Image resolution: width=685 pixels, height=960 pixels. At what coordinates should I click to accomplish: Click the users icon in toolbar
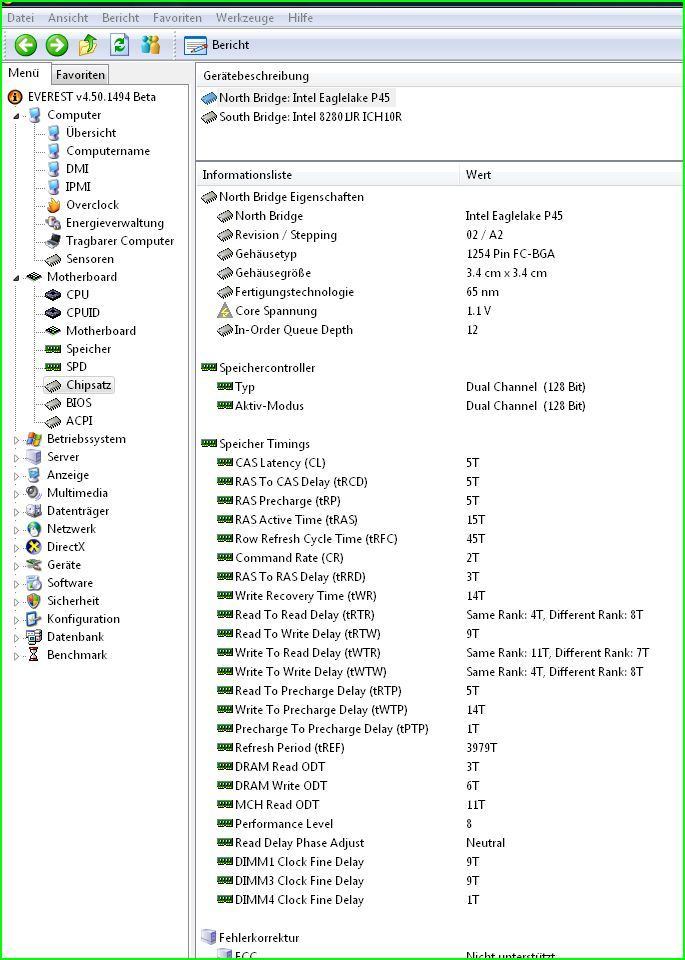(x=150, y=45)
